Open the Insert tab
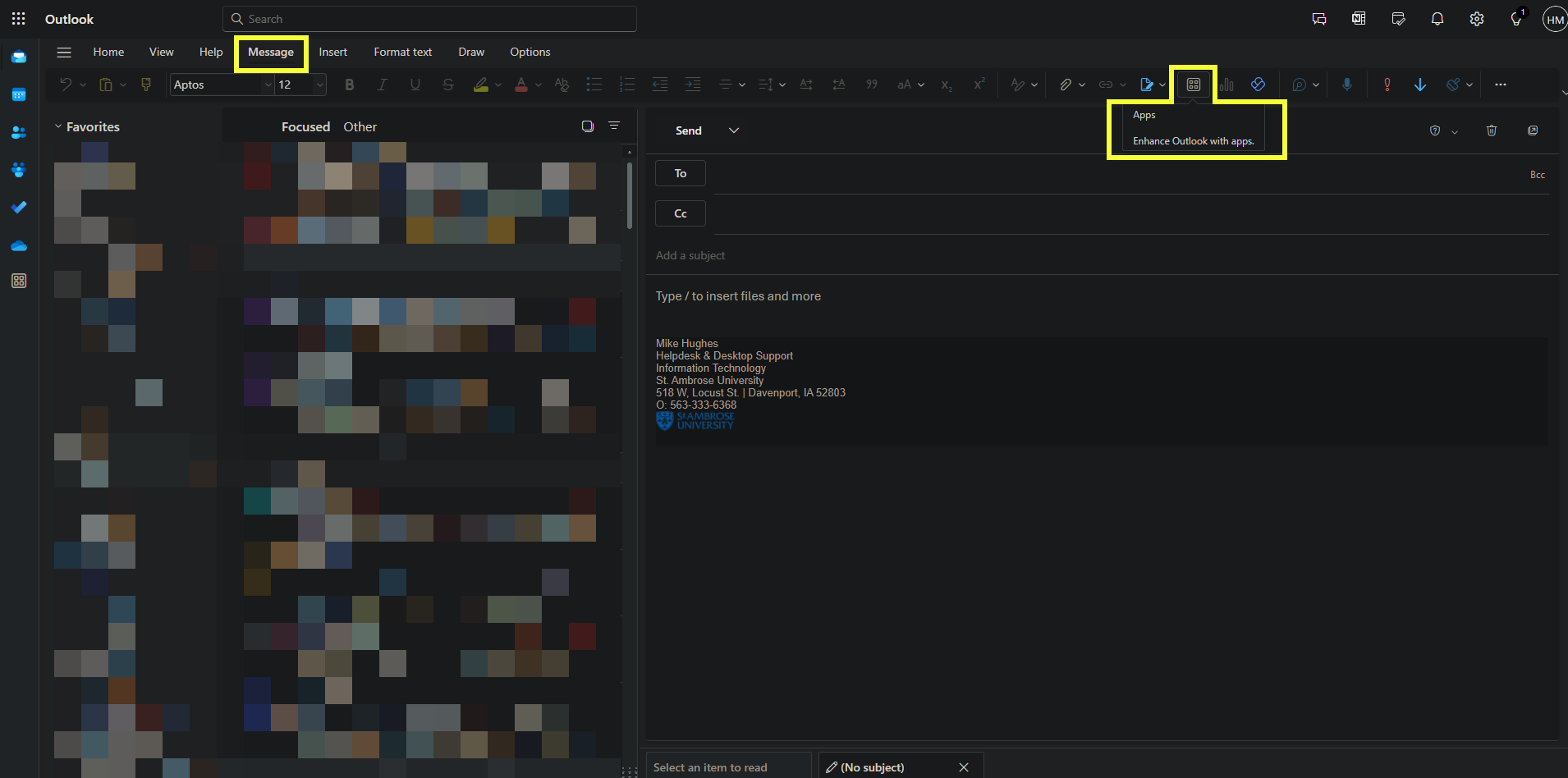The width and height of the screenshot is (1568, 778). 332,52
